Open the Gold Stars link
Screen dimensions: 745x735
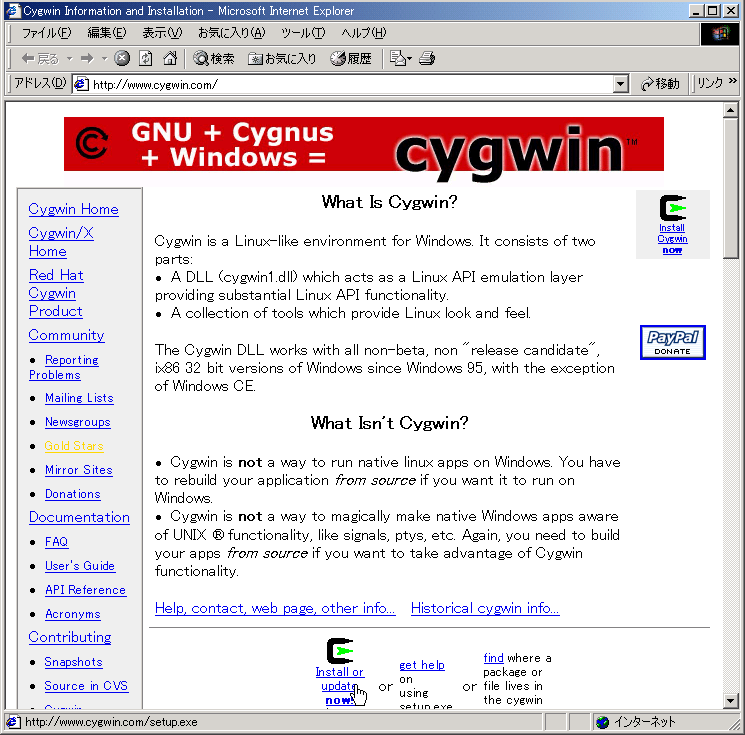coord(74,446)
